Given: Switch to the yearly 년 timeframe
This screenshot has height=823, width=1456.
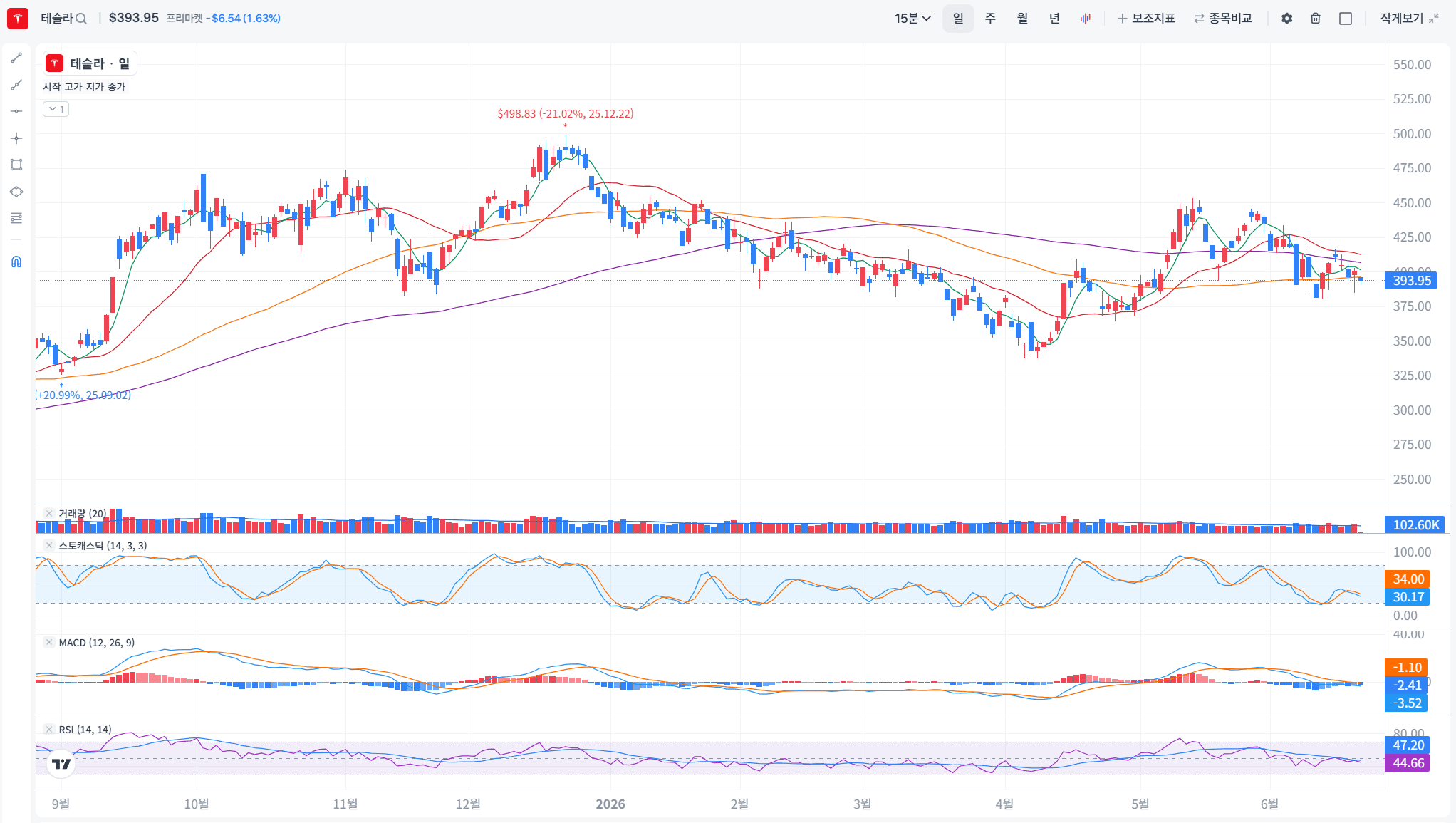Looking at the screenshot, I should click(1054, 19).
